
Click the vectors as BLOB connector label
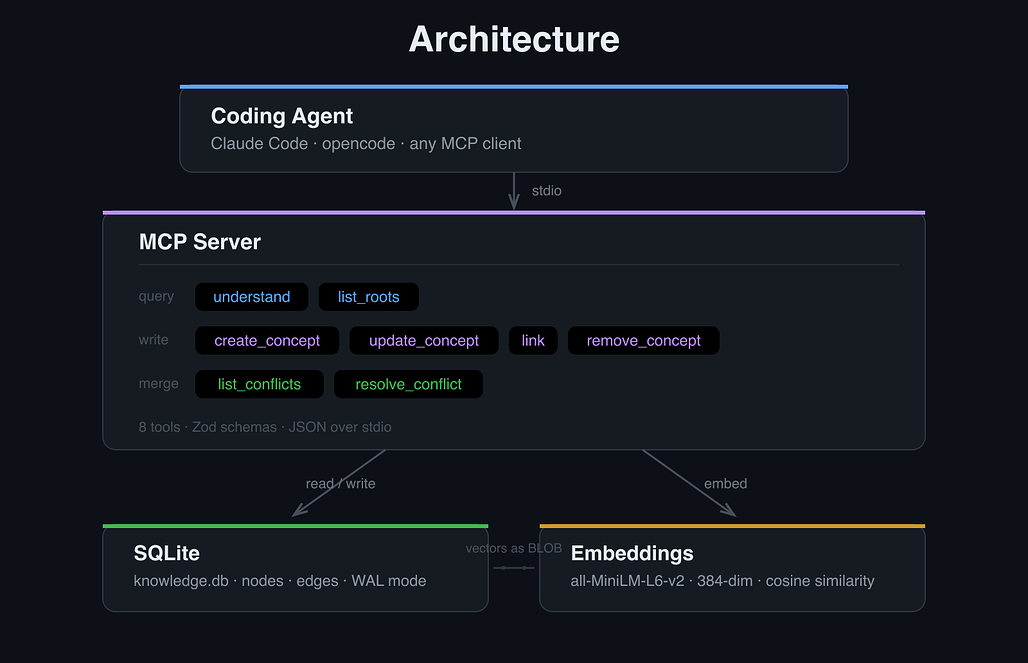514,548
